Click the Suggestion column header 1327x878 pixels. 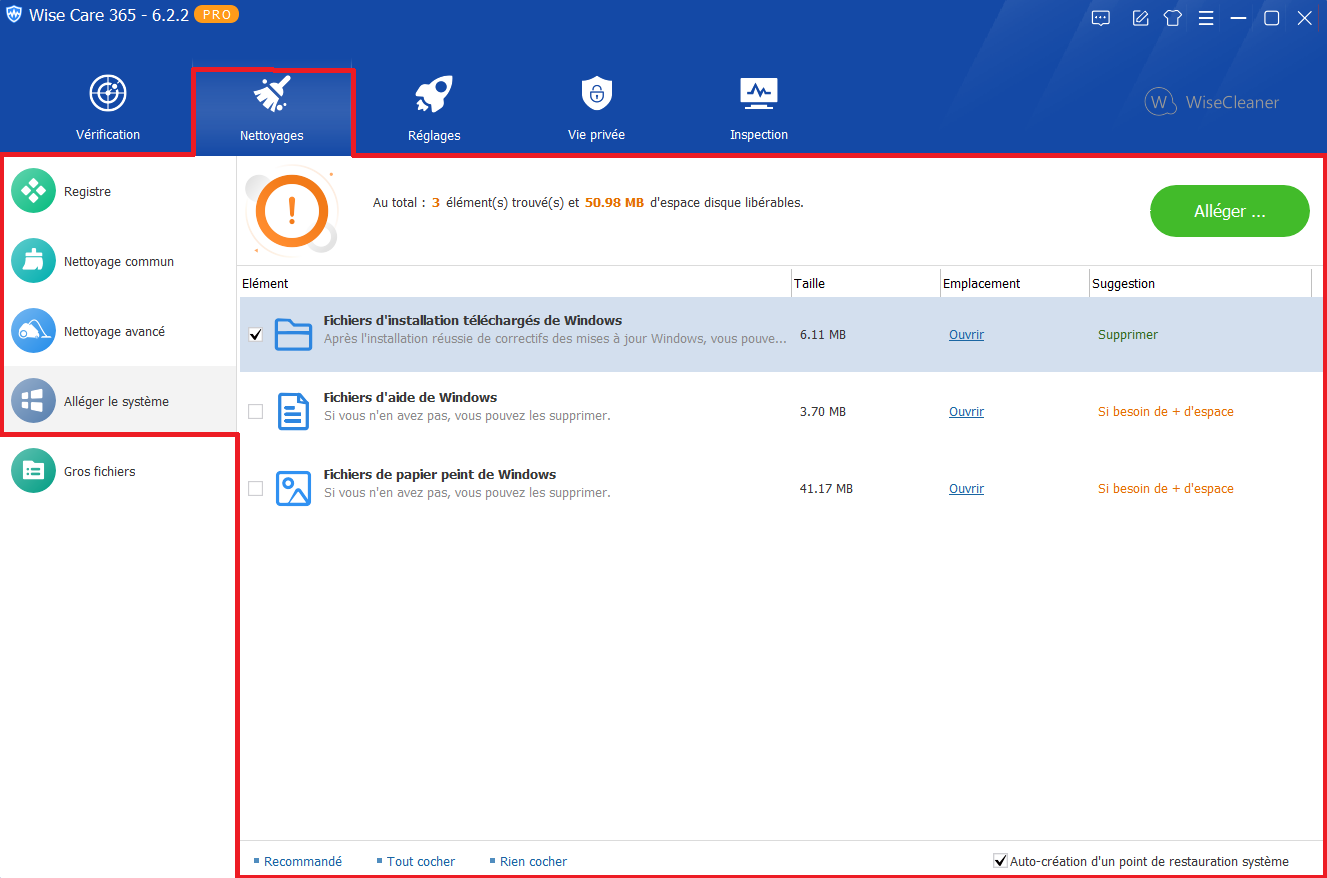click(1200, 284)
